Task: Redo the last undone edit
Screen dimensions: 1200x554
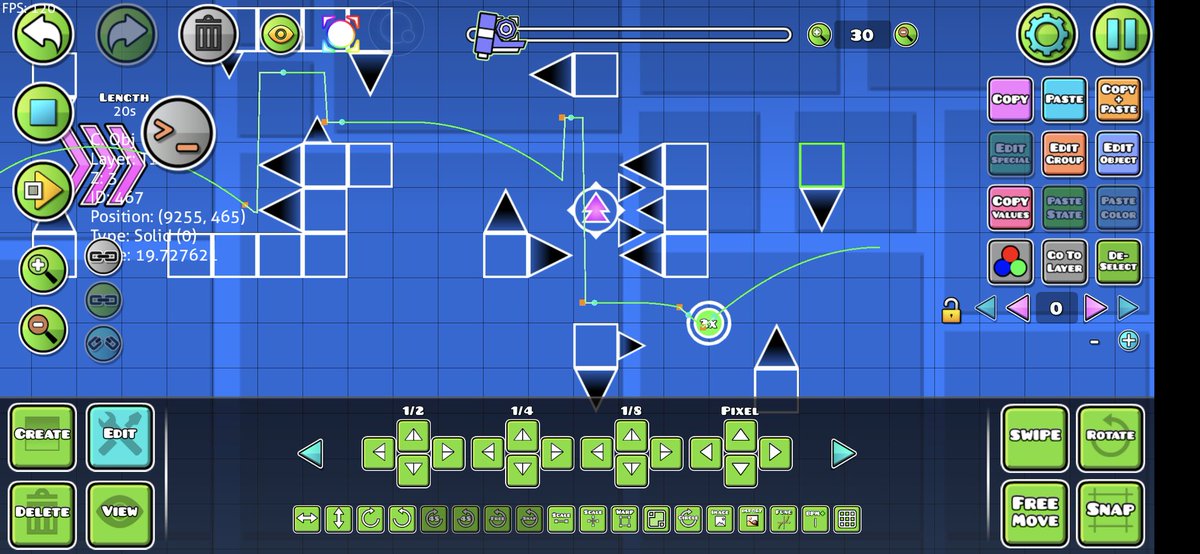Action: pos(126,33)
